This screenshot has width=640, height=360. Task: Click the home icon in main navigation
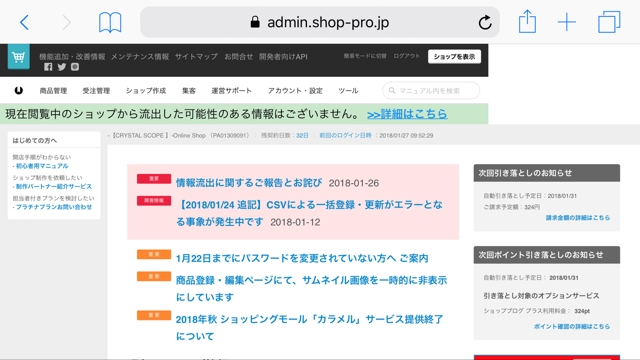19,91
